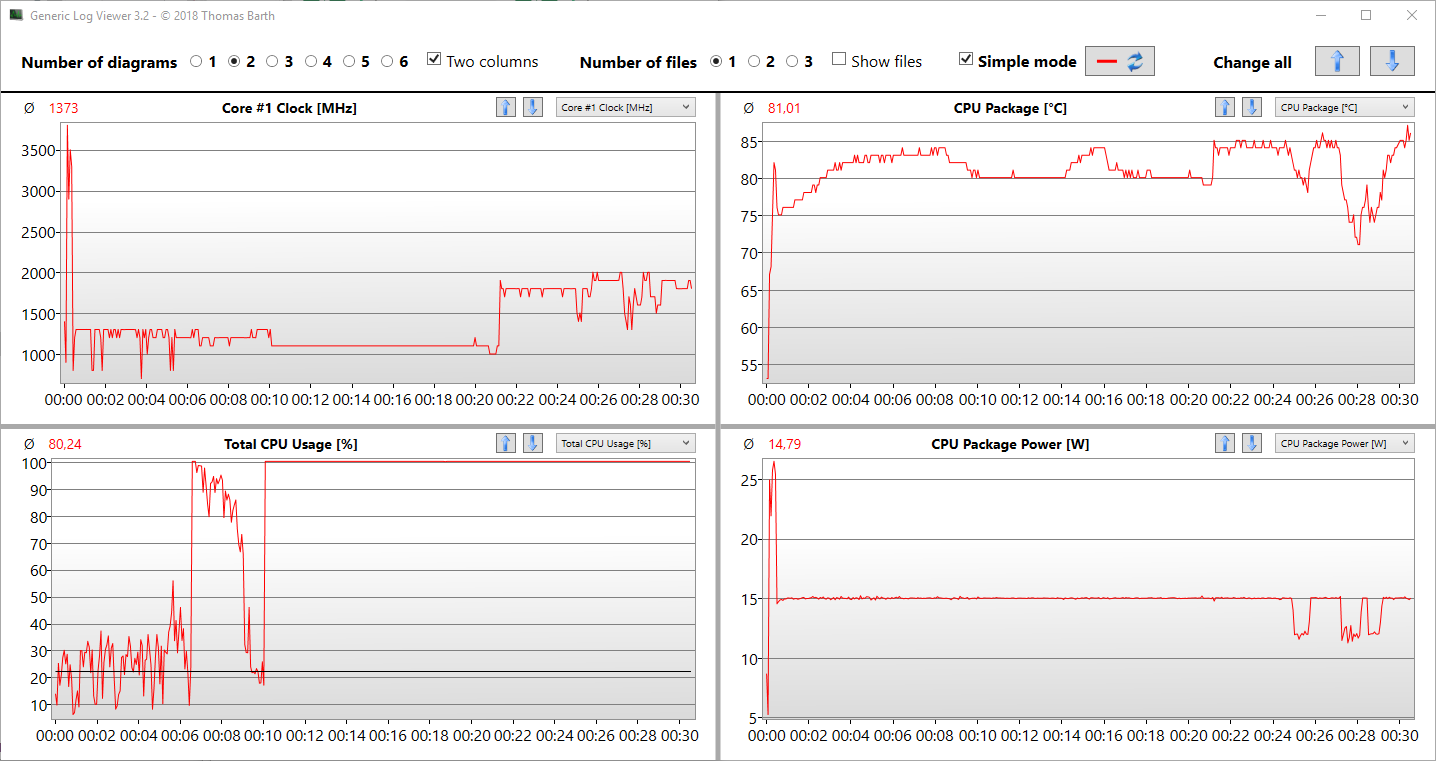Click up arrow in Total CPU Usage diagram
This screenshot has height=761, width=1436.
click(506, 443)
